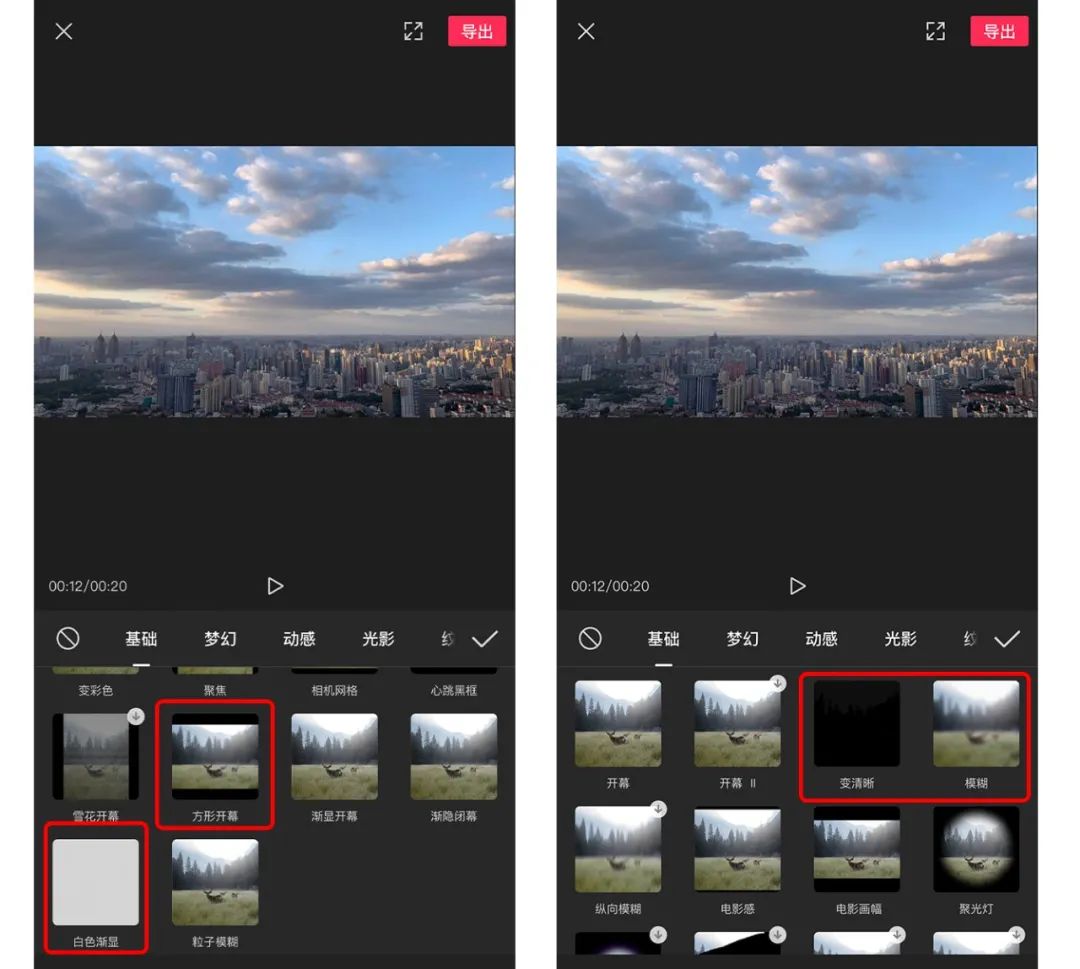Click the 聚焦 effect label
The height and width of the screenshot is (969, 1080).
215,690
